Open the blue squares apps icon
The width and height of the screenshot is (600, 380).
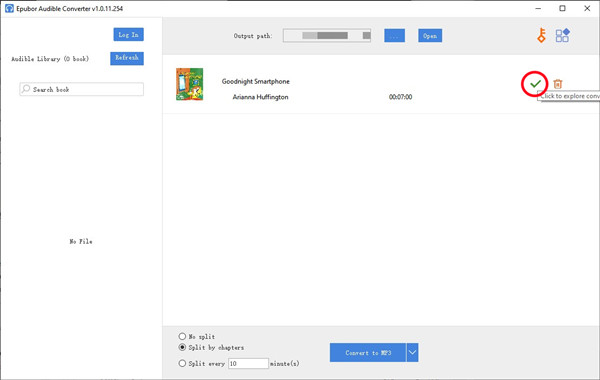[562, 36]
